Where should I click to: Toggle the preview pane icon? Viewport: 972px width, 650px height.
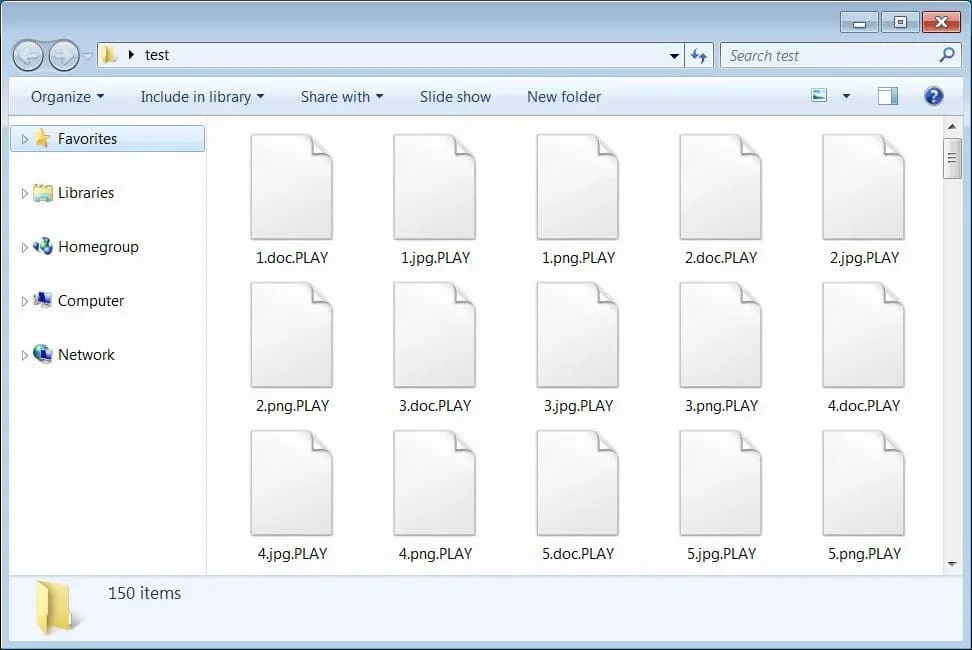point(887,96)
